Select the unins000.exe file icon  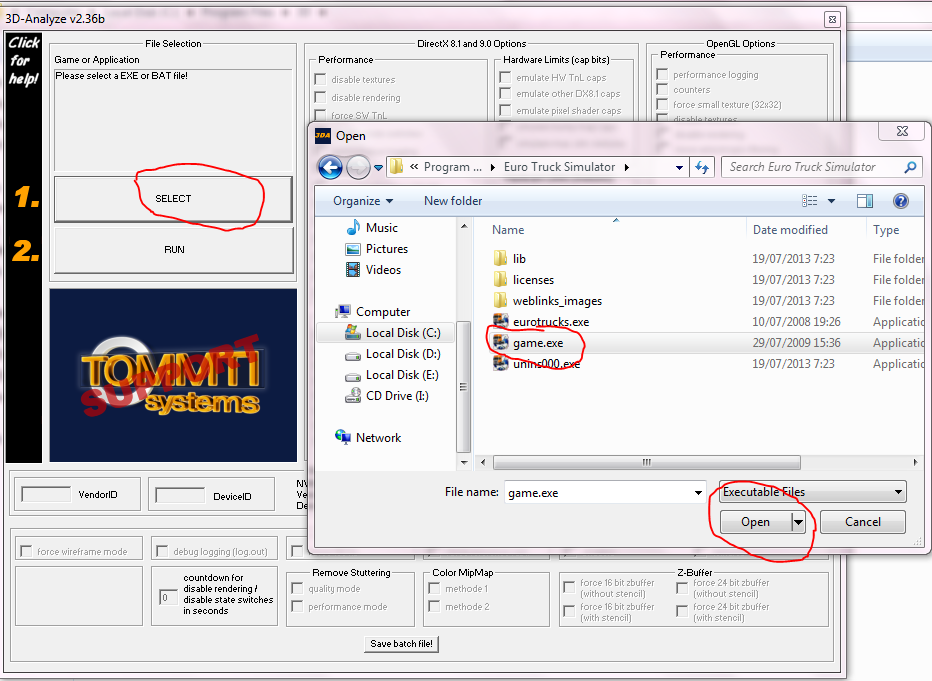[500, 363]
